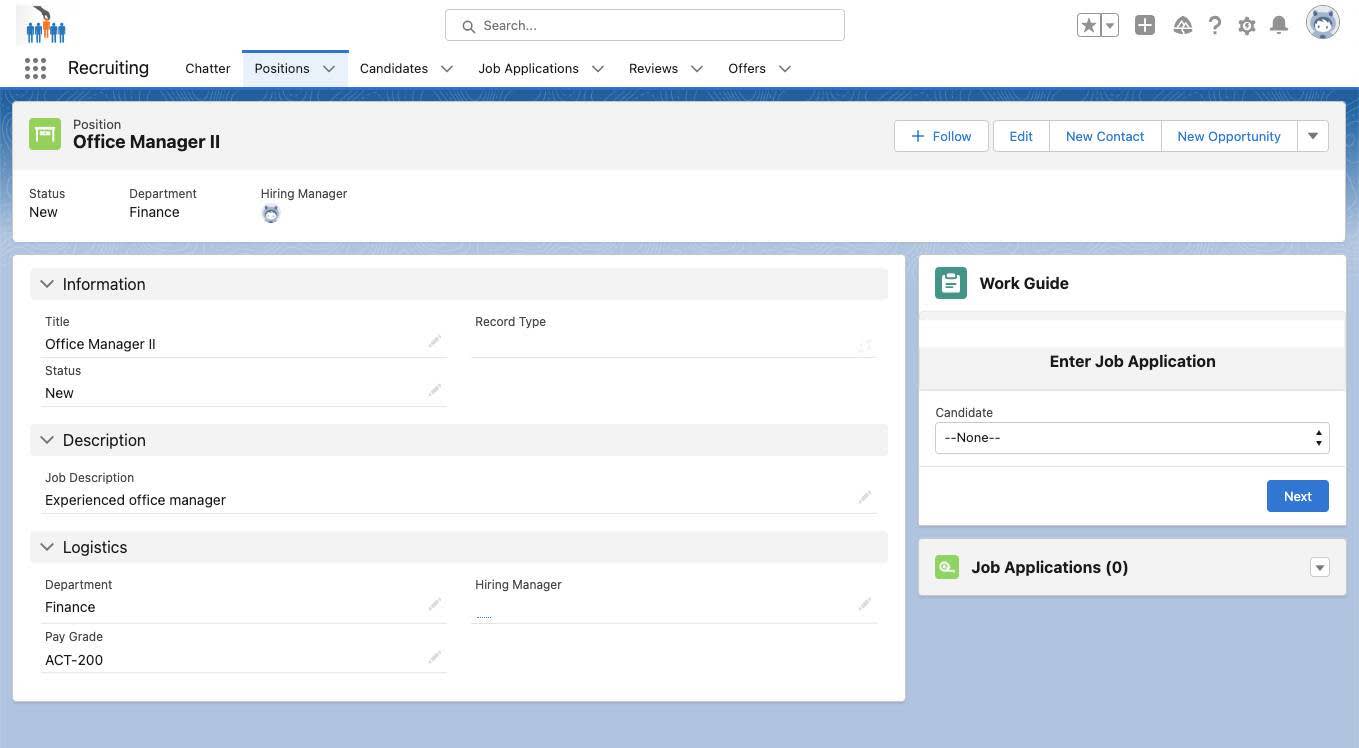Click the search magnifier icon
The image size is (1359, 748).
467,26
